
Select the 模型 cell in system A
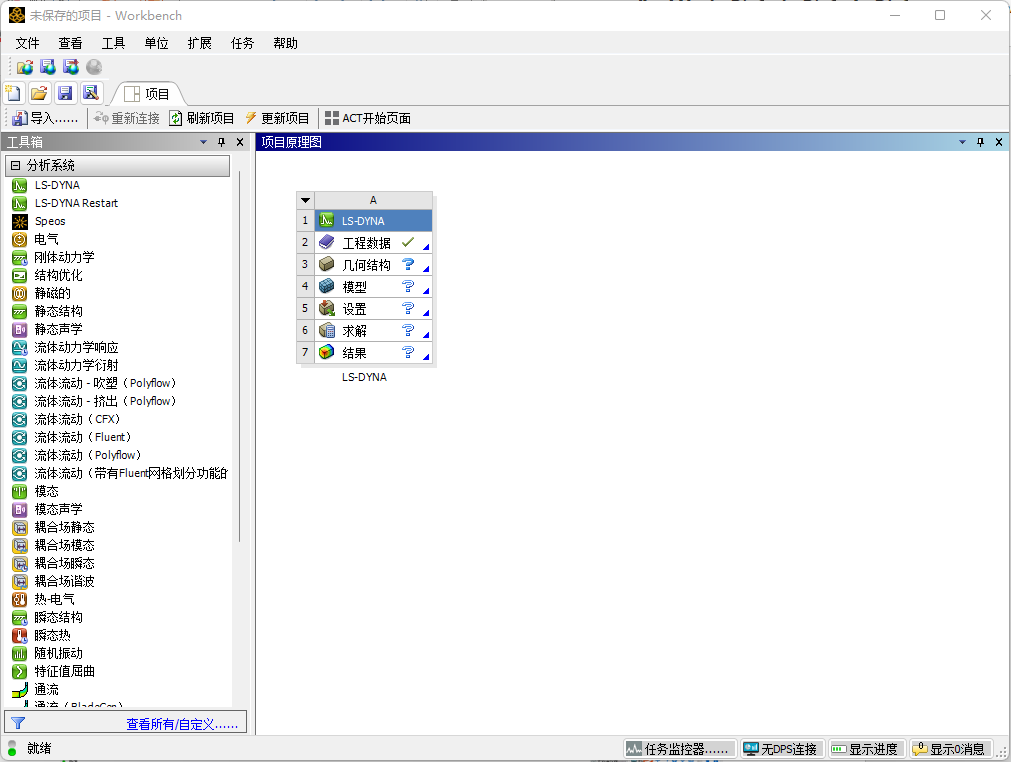coord(373,287)
